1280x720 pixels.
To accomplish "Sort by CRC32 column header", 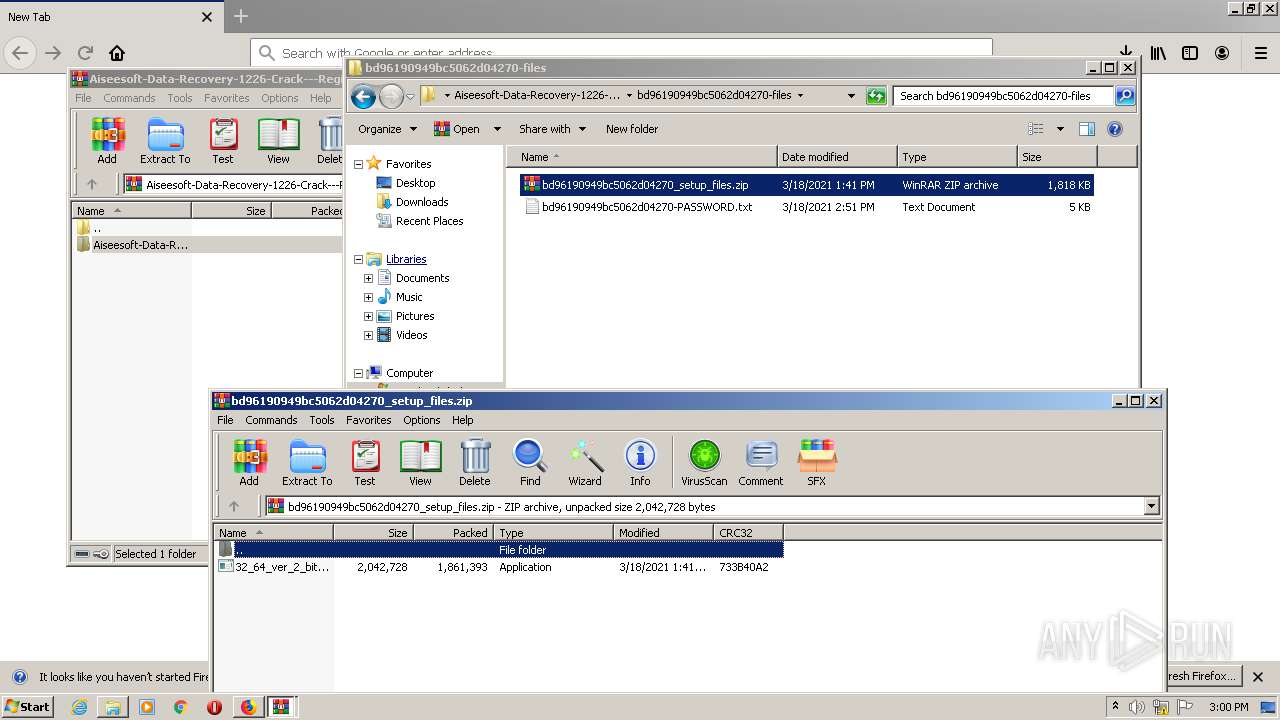I will tap(748, 533).
